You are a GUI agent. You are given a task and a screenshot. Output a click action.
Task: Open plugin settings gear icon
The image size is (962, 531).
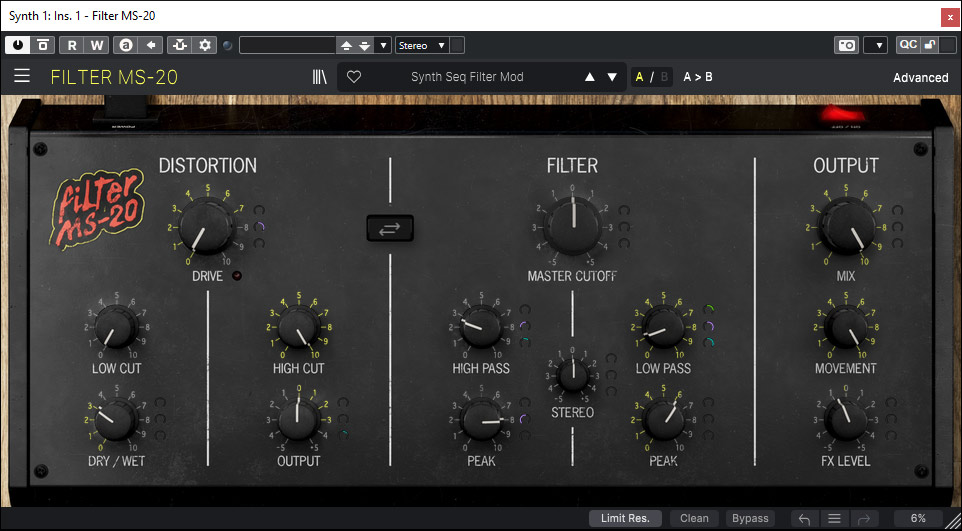206,45
